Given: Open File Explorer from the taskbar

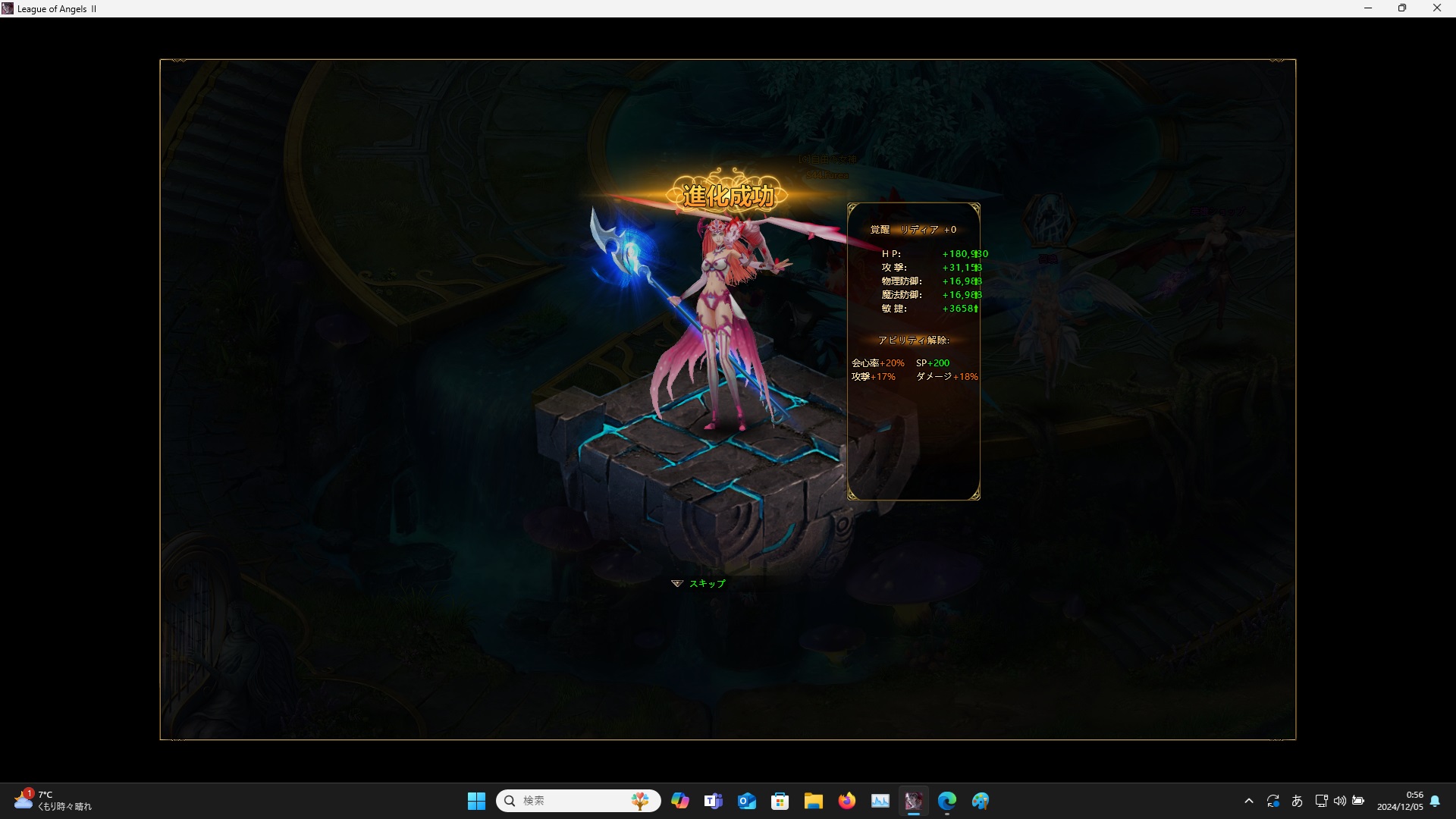Looking at the screenshot, I should pos(814,801).
